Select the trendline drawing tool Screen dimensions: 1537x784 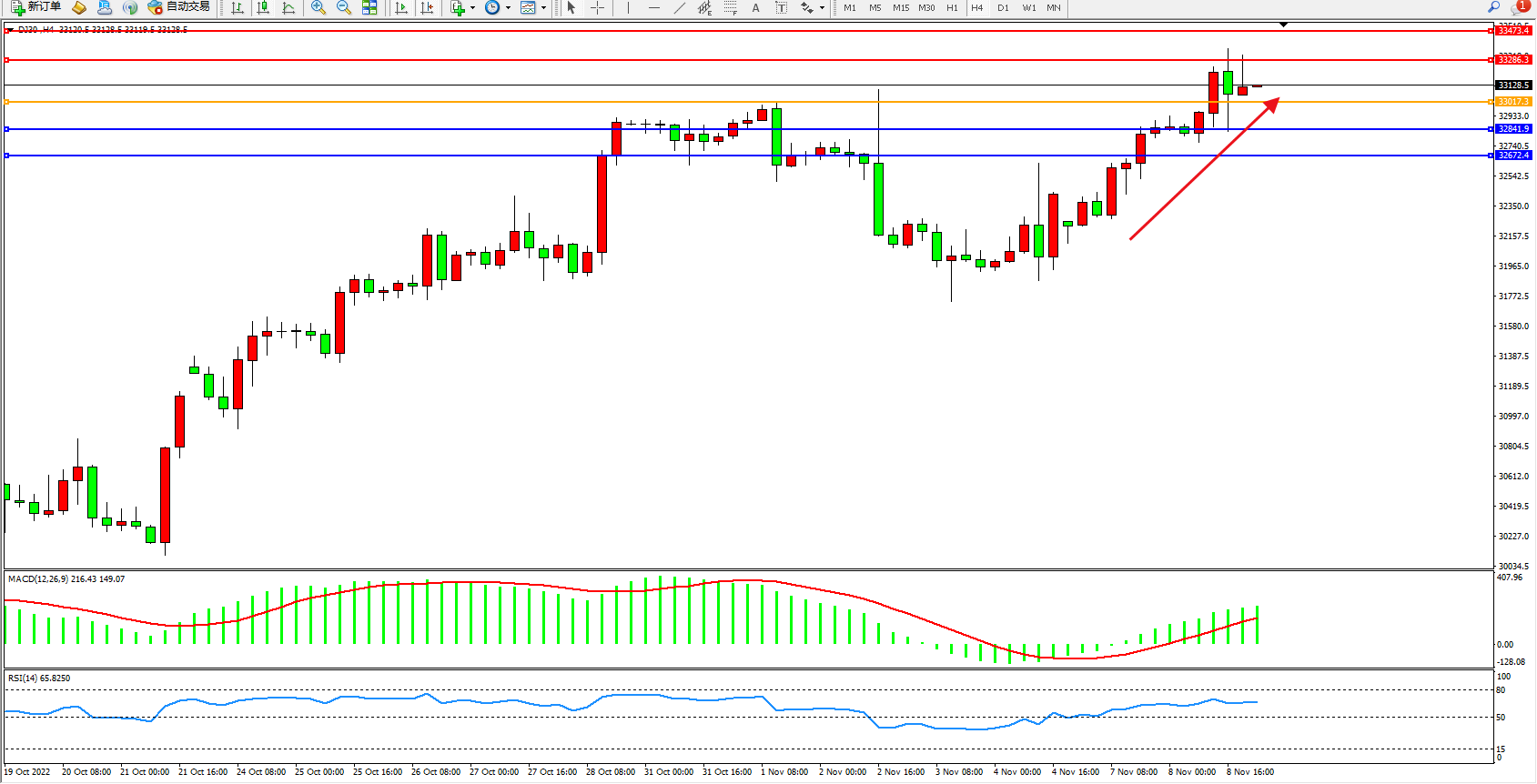pyautogui.click(x=679, y=7)
